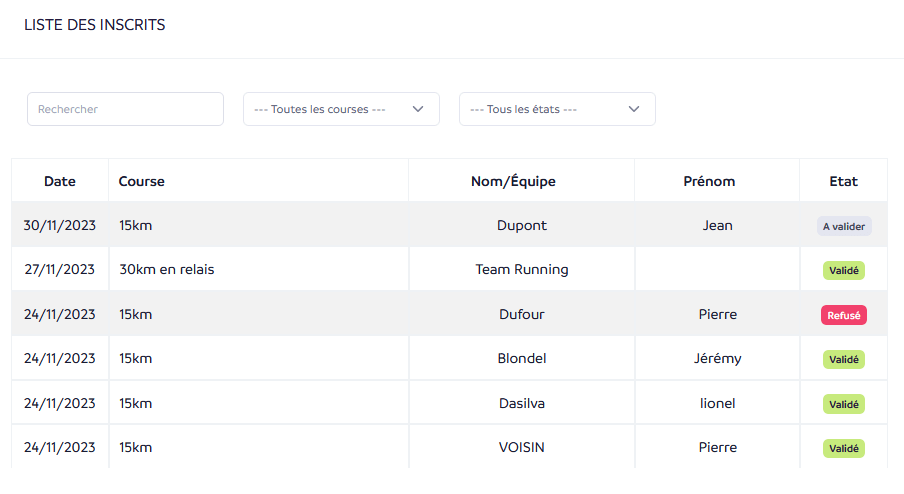Click the Etat column header

tap(843, 181)
